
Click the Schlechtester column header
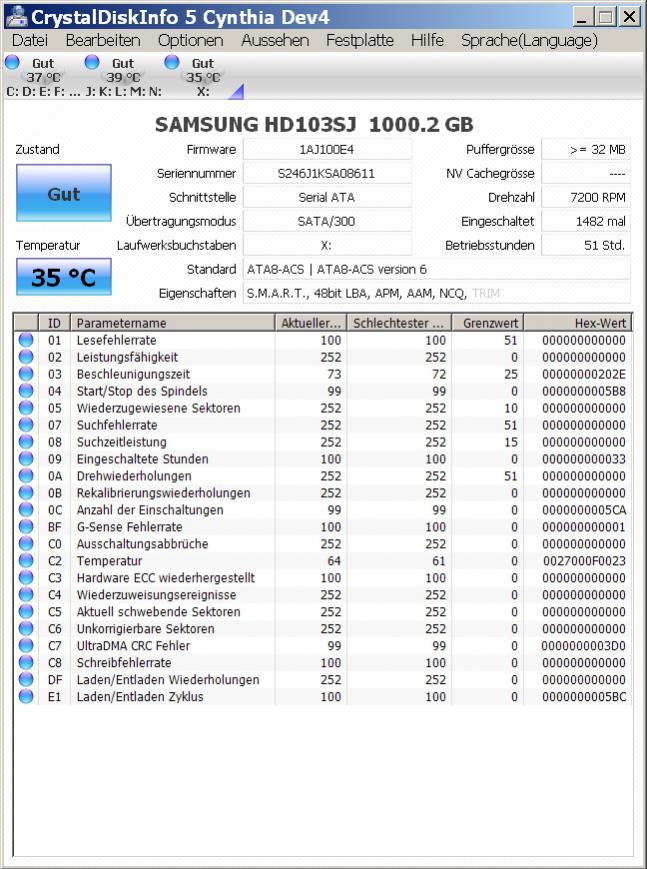pos(399,323)
